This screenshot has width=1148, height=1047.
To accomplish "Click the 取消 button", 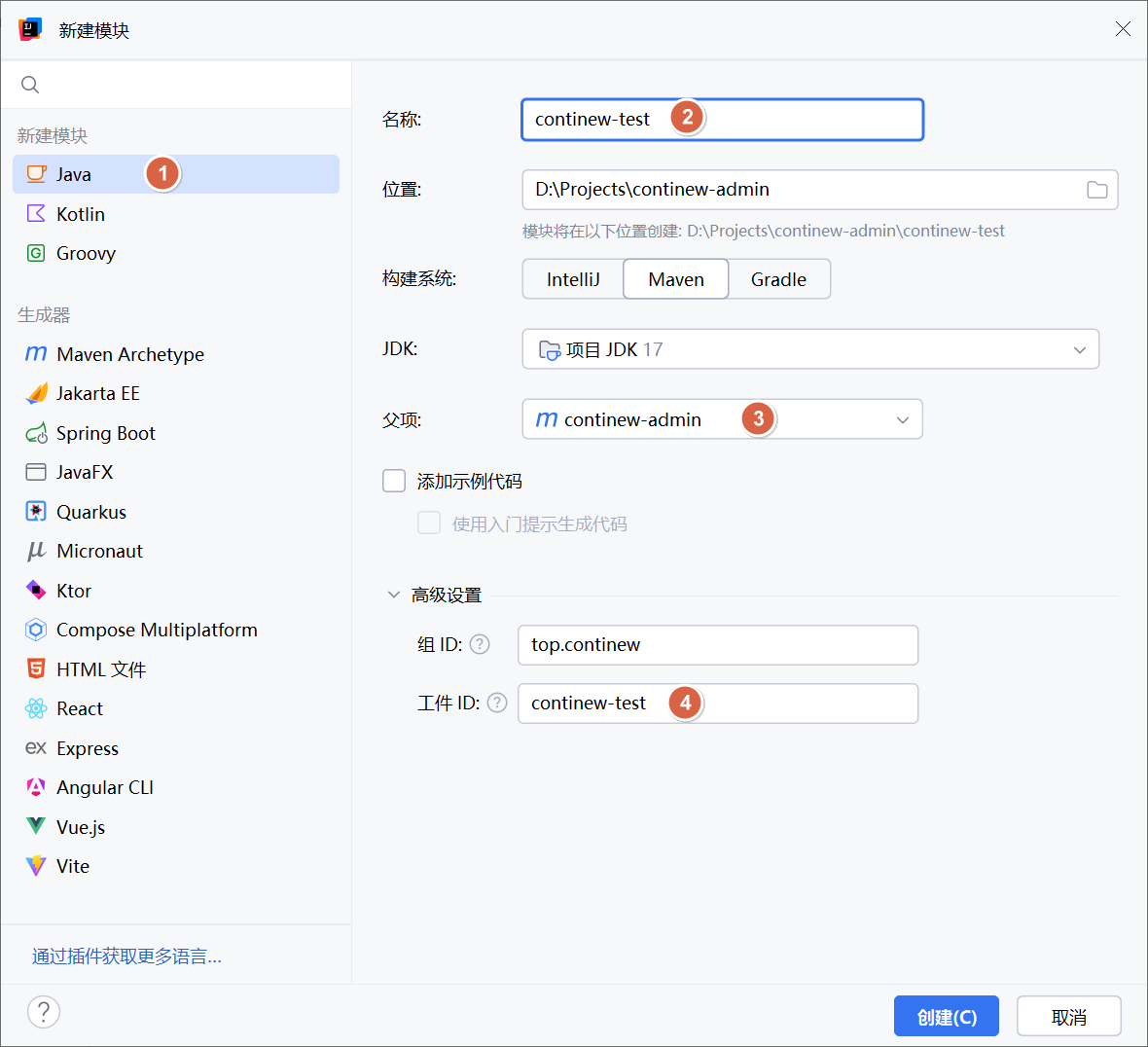I will click(1069, 1016).
